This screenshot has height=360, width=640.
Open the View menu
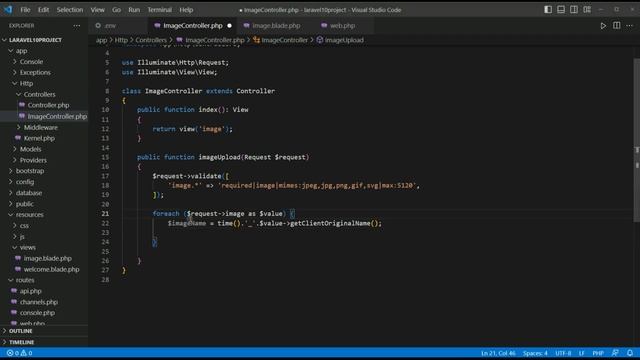click(x=98, y=10)
